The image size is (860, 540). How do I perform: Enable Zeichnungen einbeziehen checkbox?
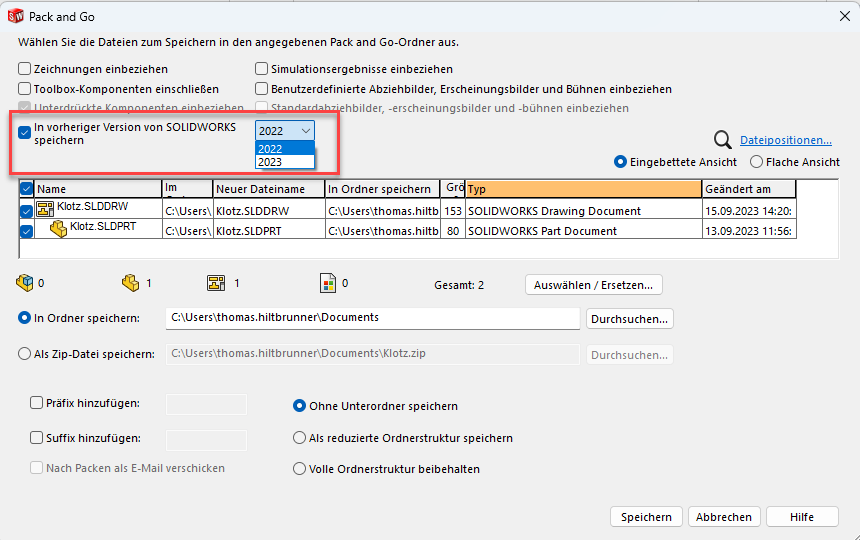(x=25, y=70)
